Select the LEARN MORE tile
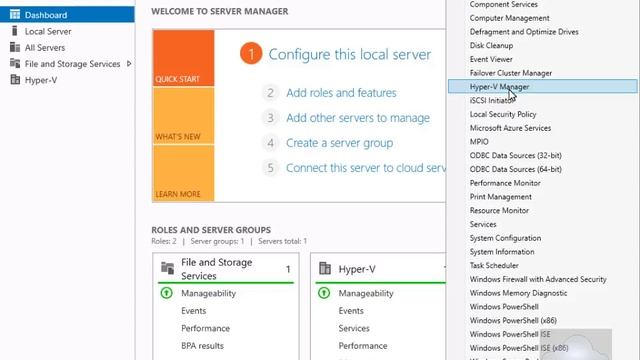This screenshot has width=640, height=360. (184, 173)
